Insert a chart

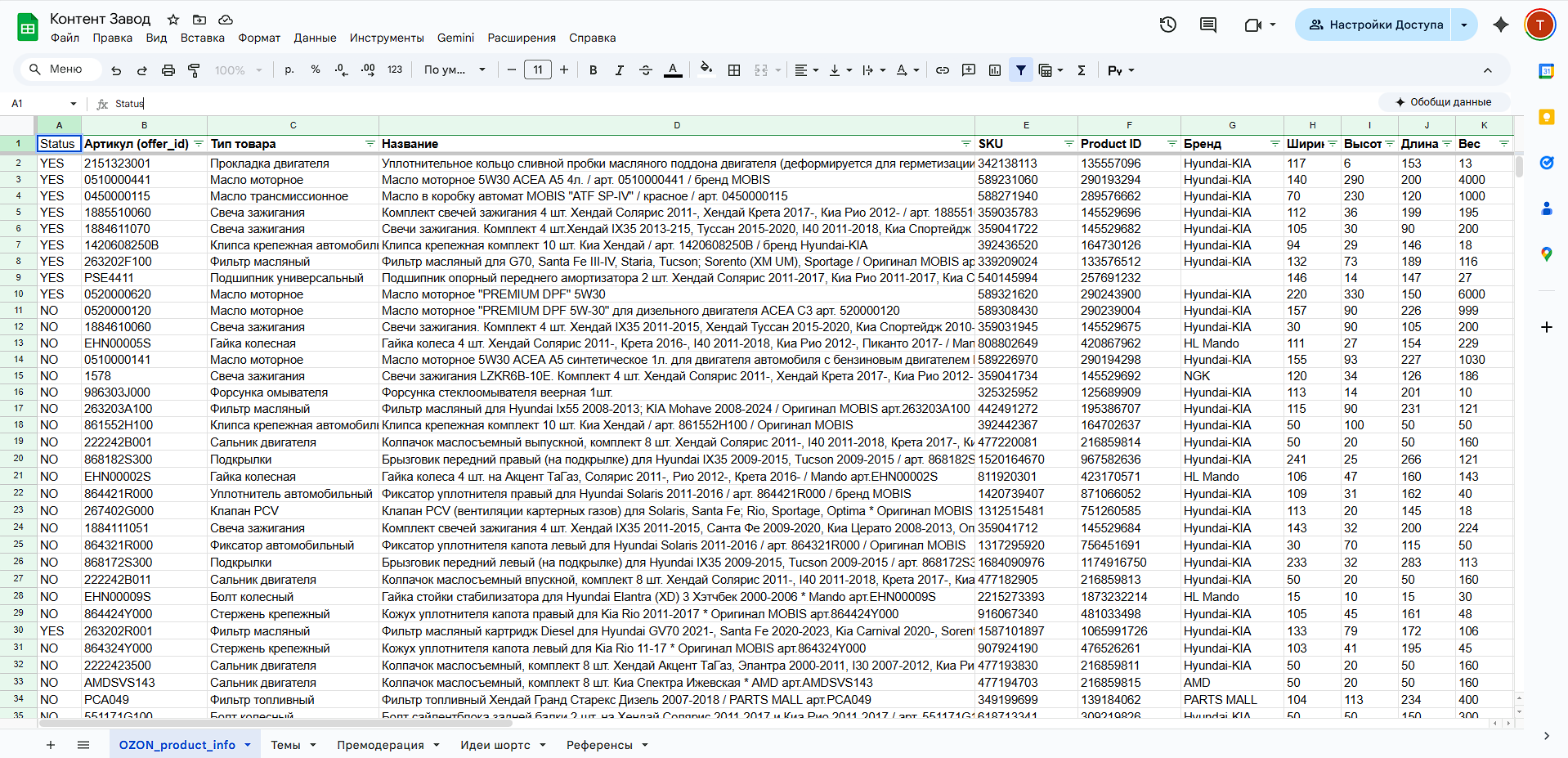coord(995,70)
